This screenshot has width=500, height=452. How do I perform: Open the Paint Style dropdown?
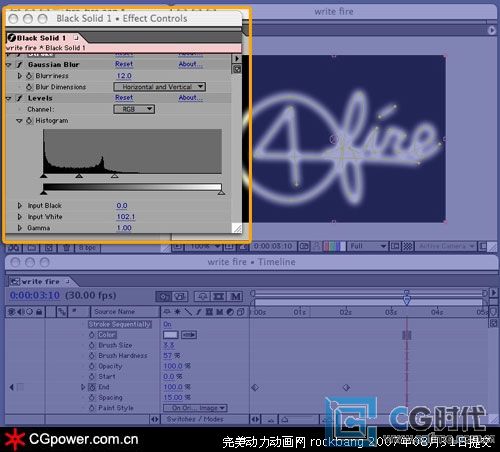pyautogui.click(x=195, y=408)
